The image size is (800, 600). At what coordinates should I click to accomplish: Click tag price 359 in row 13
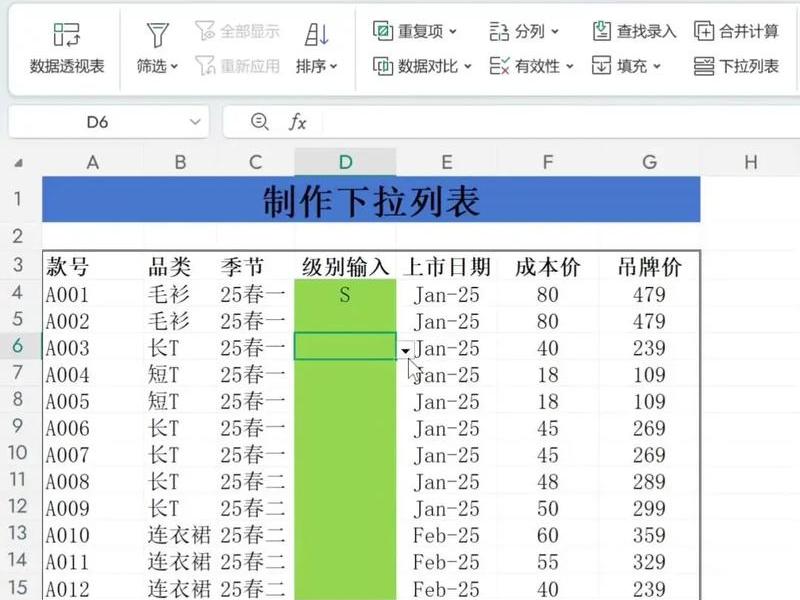pyautogui.click(x=649, y=535)
